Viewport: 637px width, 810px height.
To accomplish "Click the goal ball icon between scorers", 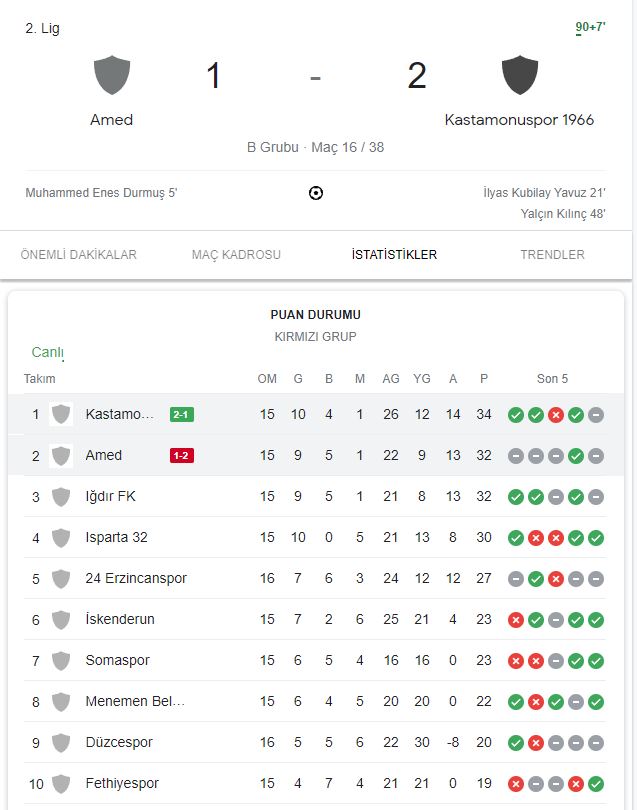I will [316, 193].
